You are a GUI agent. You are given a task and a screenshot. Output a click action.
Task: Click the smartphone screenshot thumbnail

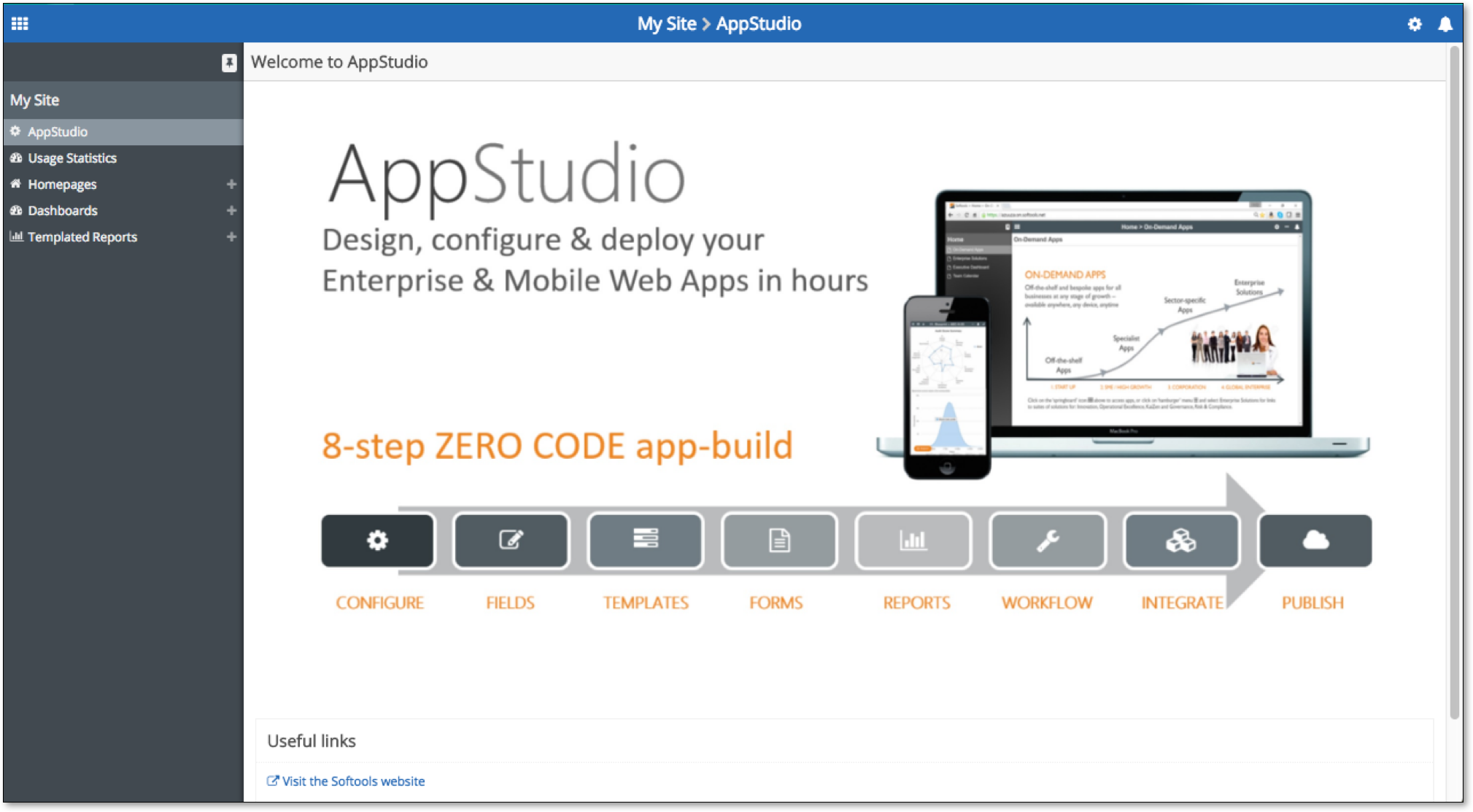pos(947,387)
